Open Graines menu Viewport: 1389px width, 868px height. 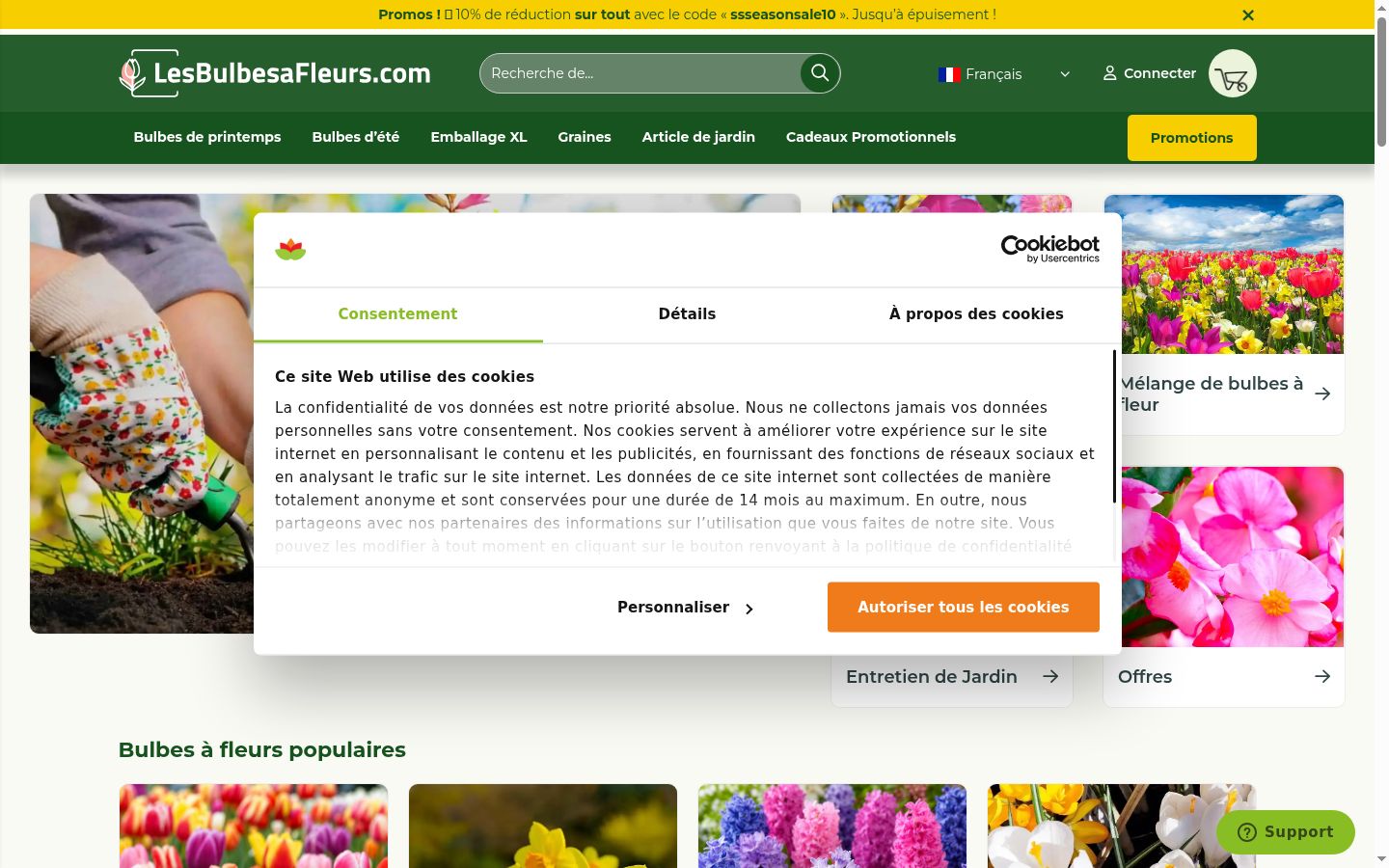pos(585,137)
